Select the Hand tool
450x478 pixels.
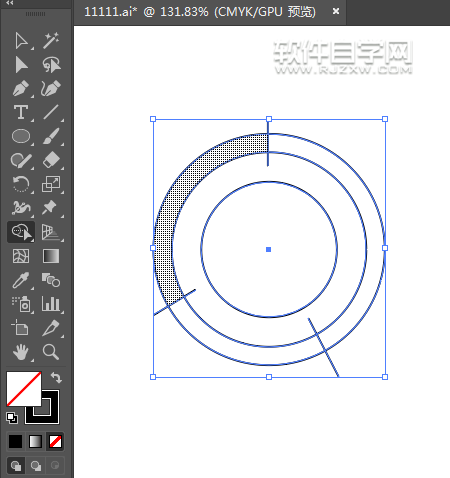pyautogui.click(x=21, y=352)
